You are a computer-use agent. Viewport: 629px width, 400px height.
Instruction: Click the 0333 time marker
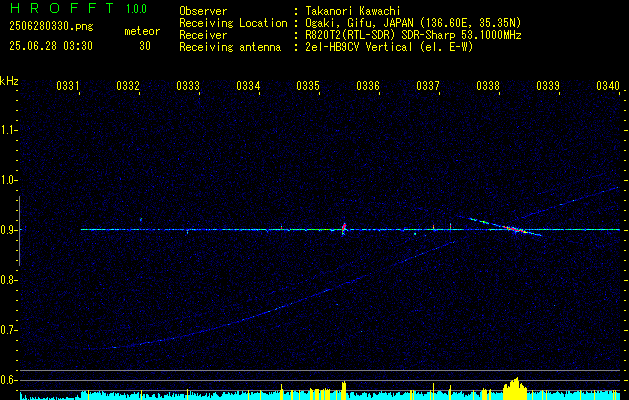(188, 86)
